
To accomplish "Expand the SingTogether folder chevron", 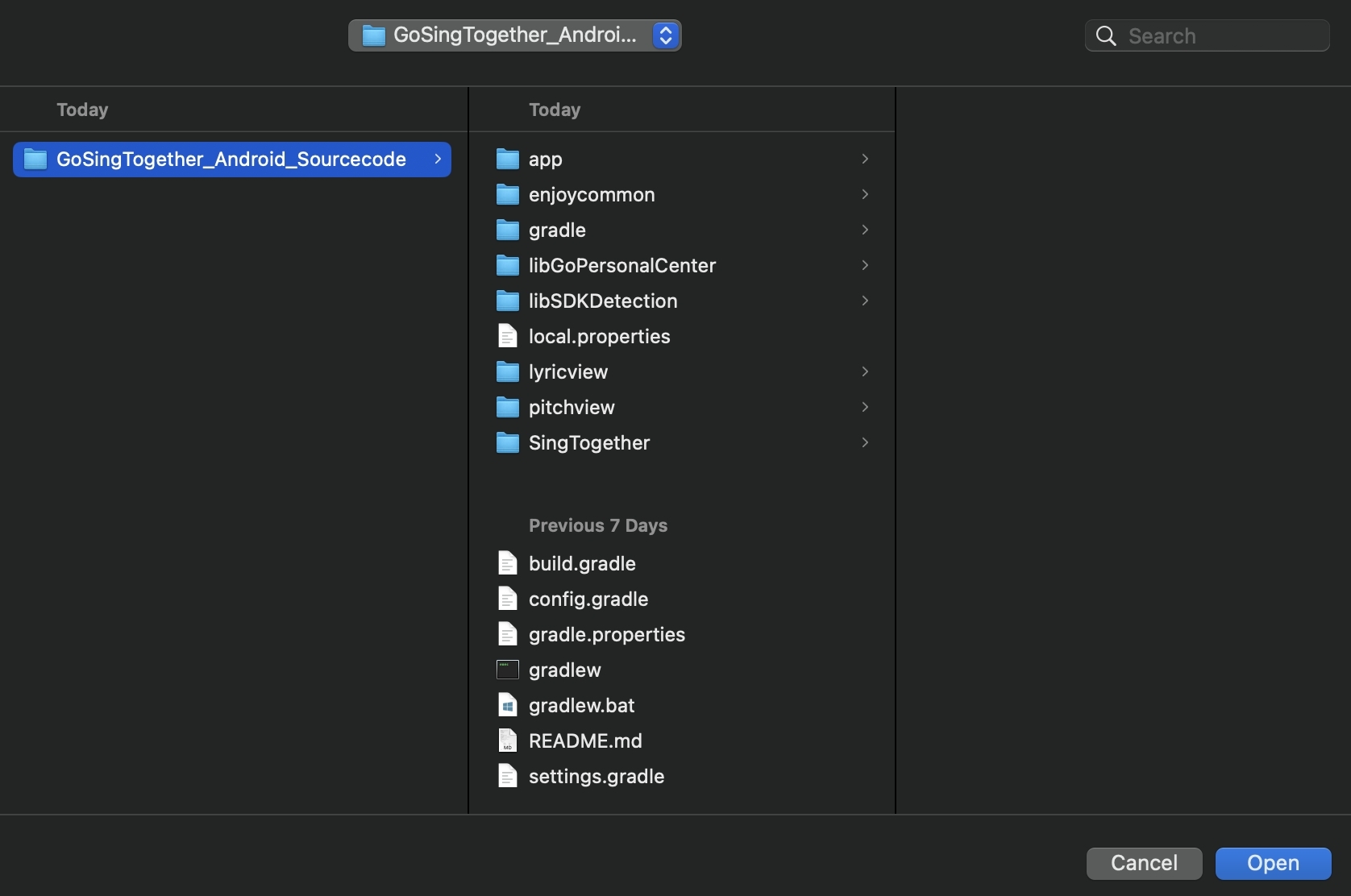I will 865,442.
